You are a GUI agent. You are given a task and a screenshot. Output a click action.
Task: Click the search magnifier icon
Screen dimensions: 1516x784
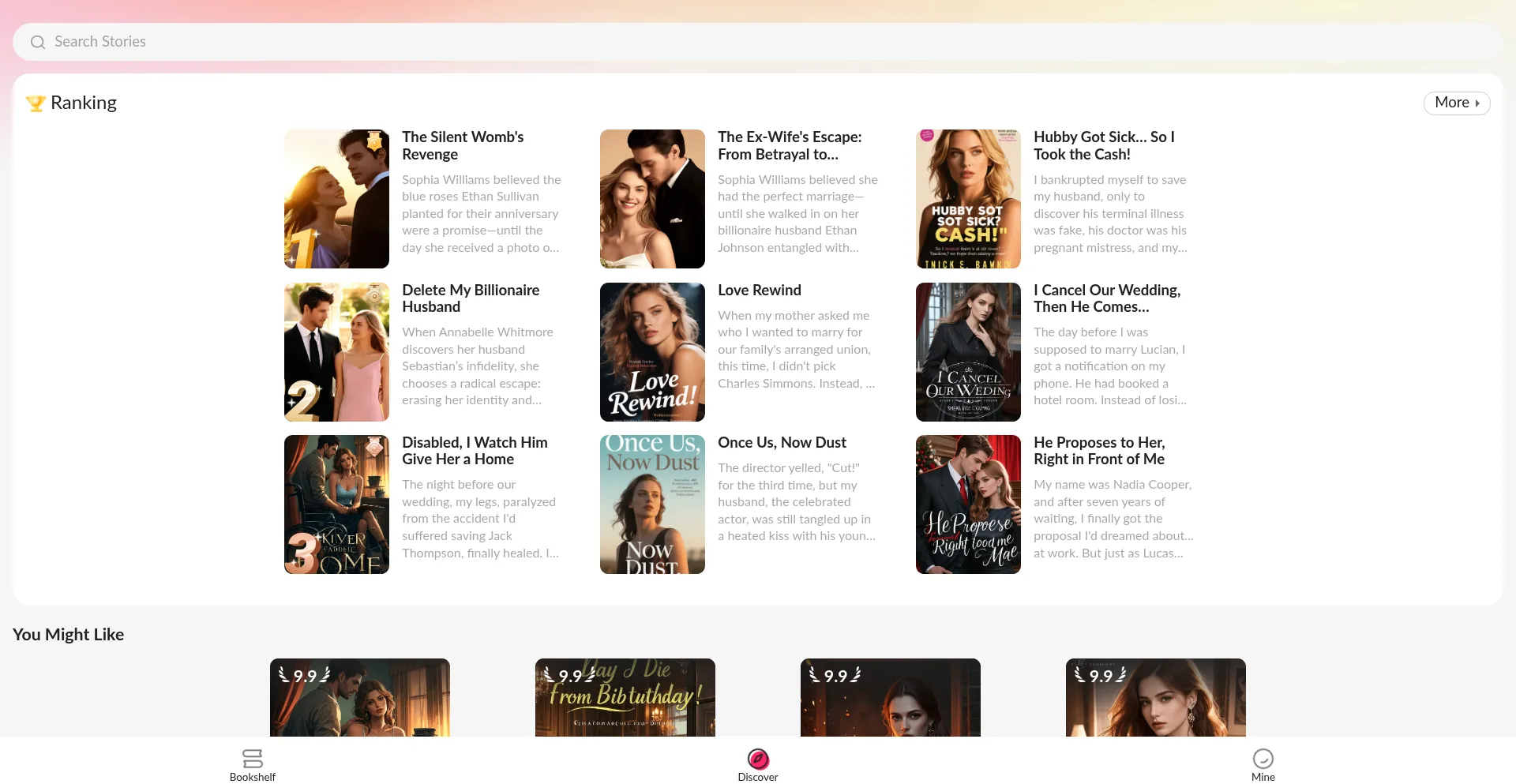click(37, 42)
